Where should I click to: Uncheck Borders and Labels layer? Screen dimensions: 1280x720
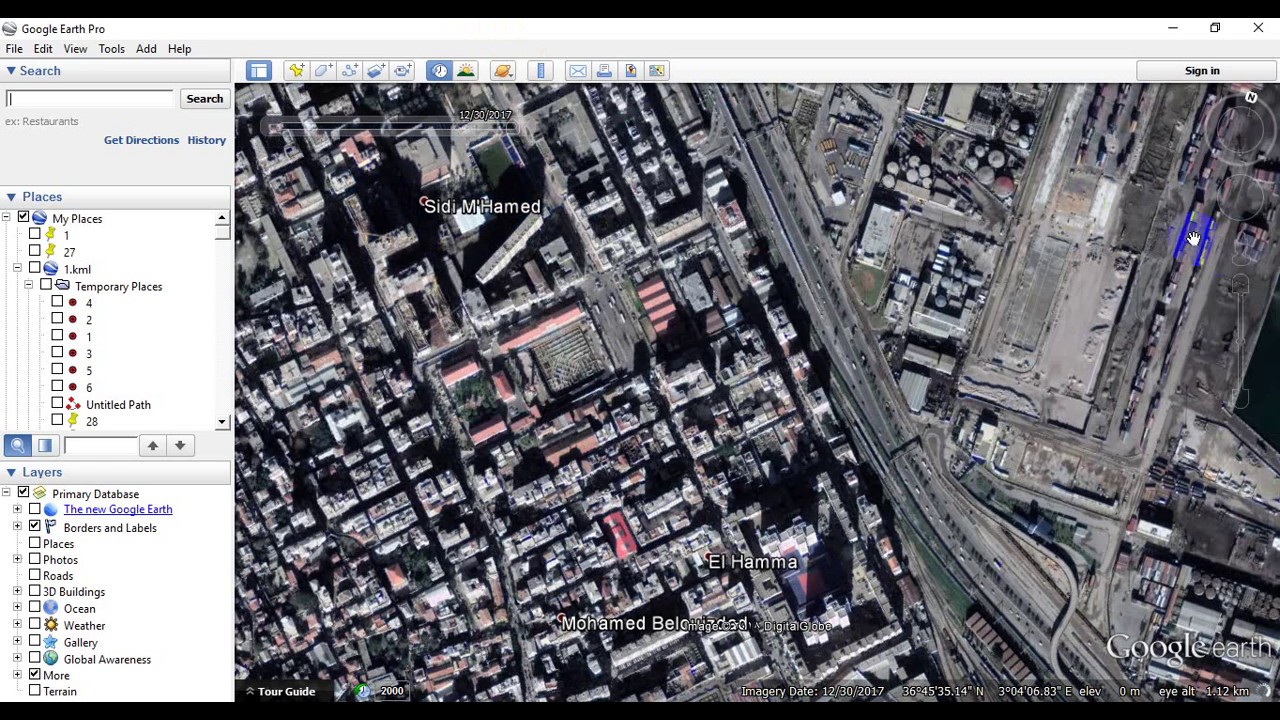[35, 526]
